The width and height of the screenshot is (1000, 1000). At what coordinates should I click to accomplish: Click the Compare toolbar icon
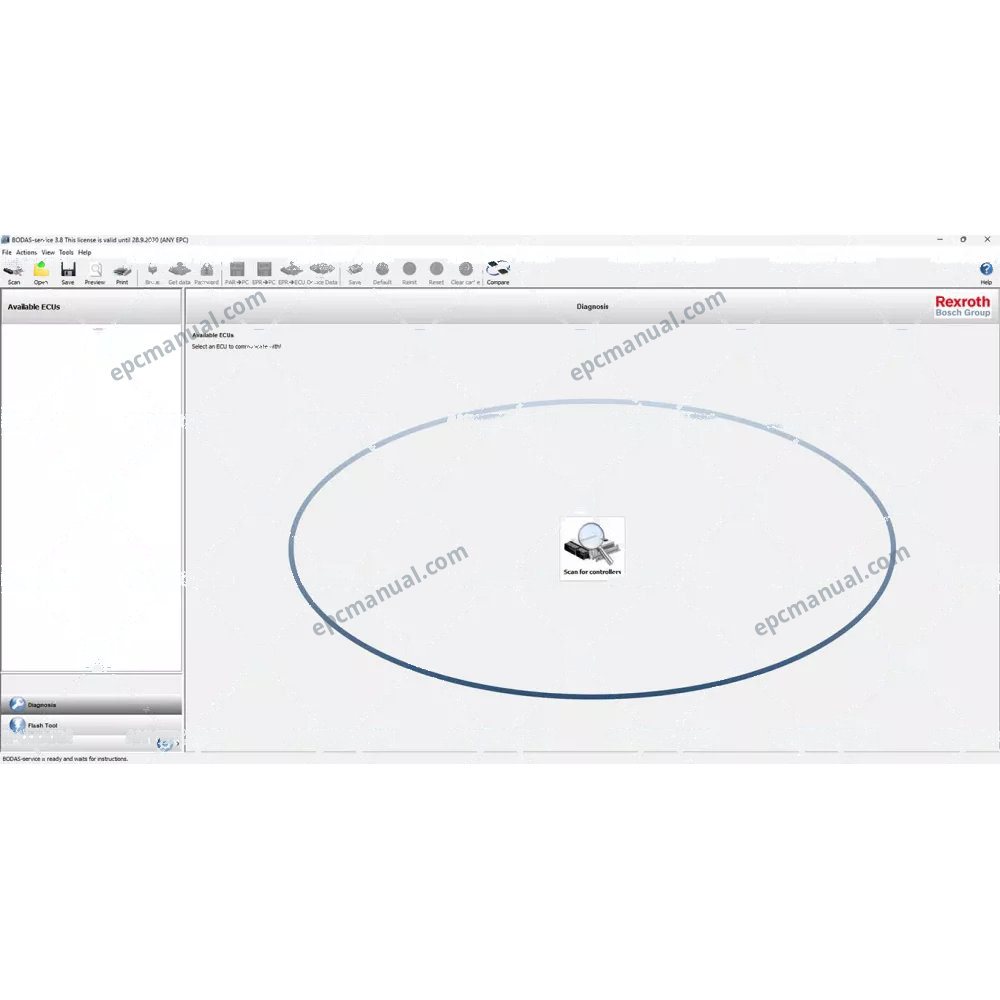pyautogui.click(x=498, y=269)
